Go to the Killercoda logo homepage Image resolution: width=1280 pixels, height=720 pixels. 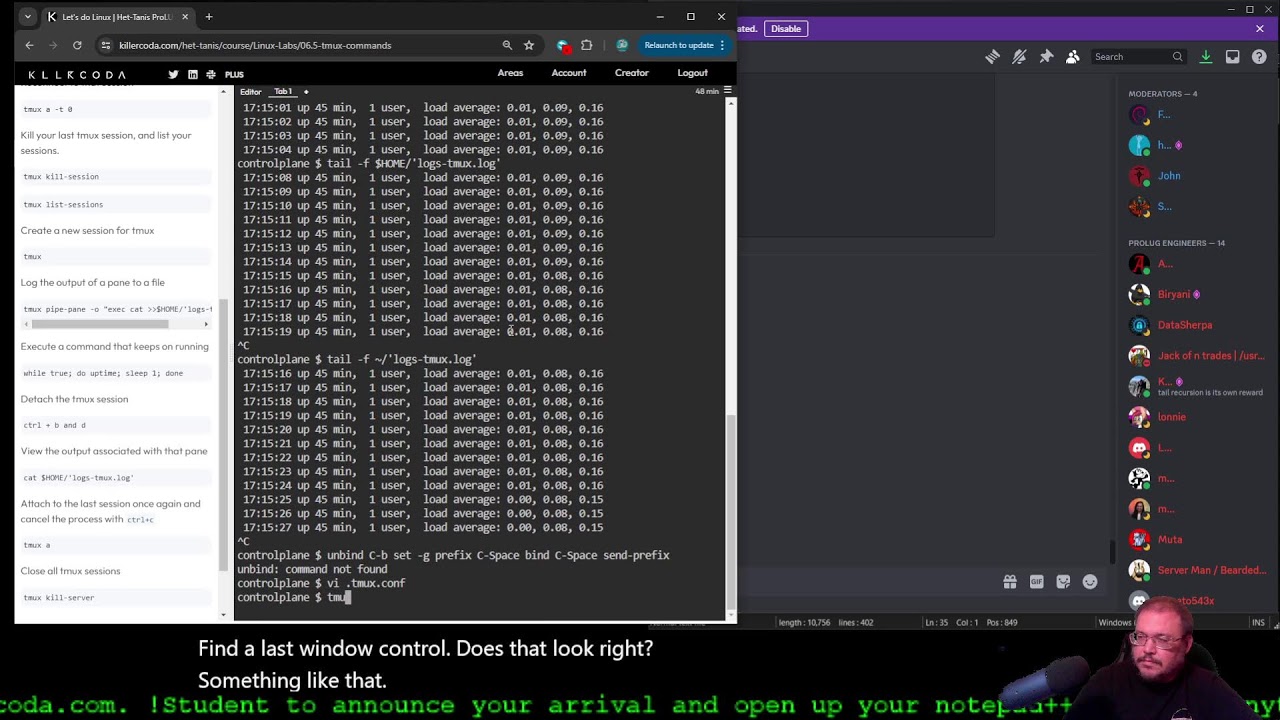pyautogui.click(x=77, y=74)
